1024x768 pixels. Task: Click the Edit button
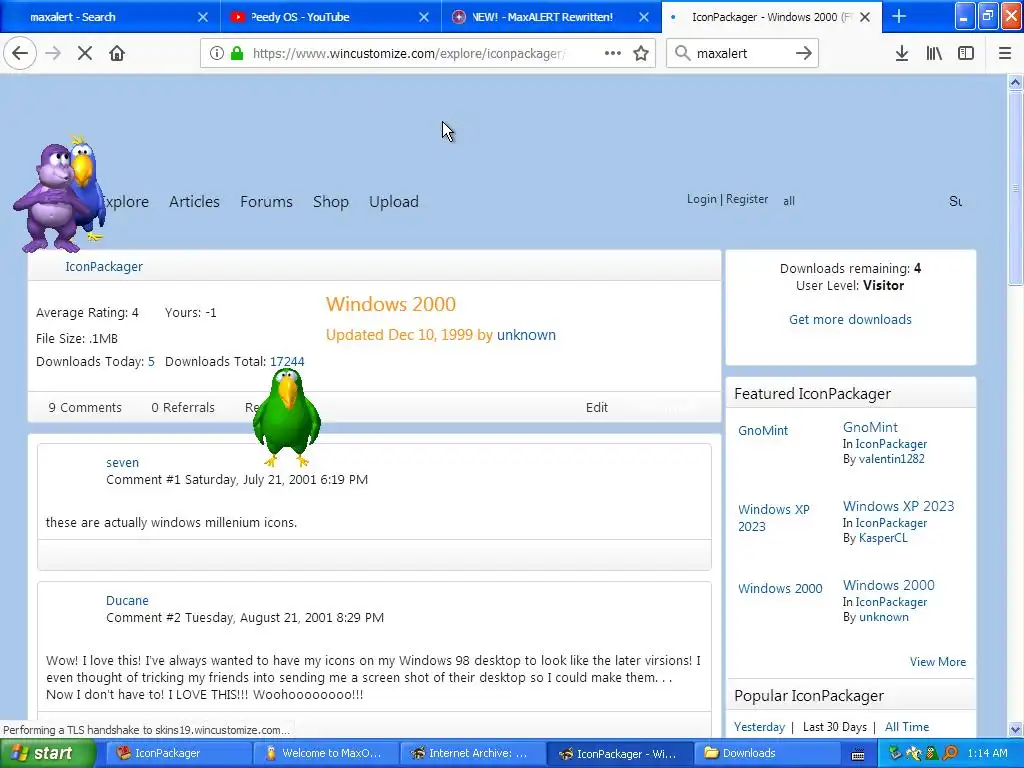point(597,408)
